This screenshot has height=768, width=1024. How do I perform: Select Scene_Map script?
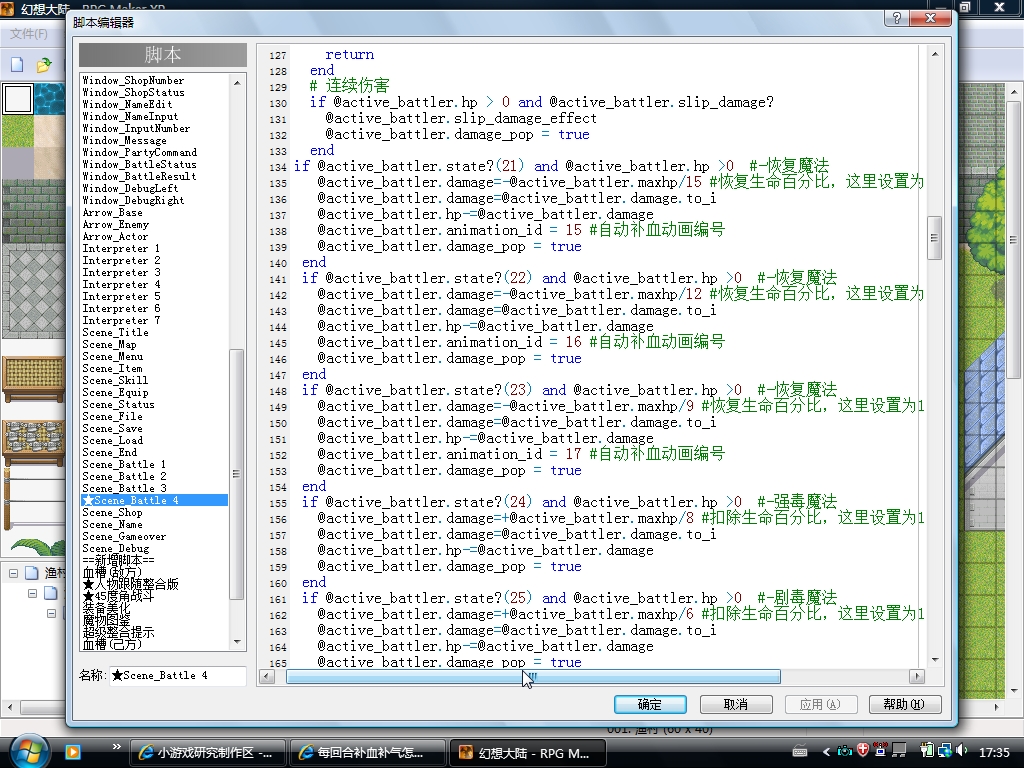109,345
